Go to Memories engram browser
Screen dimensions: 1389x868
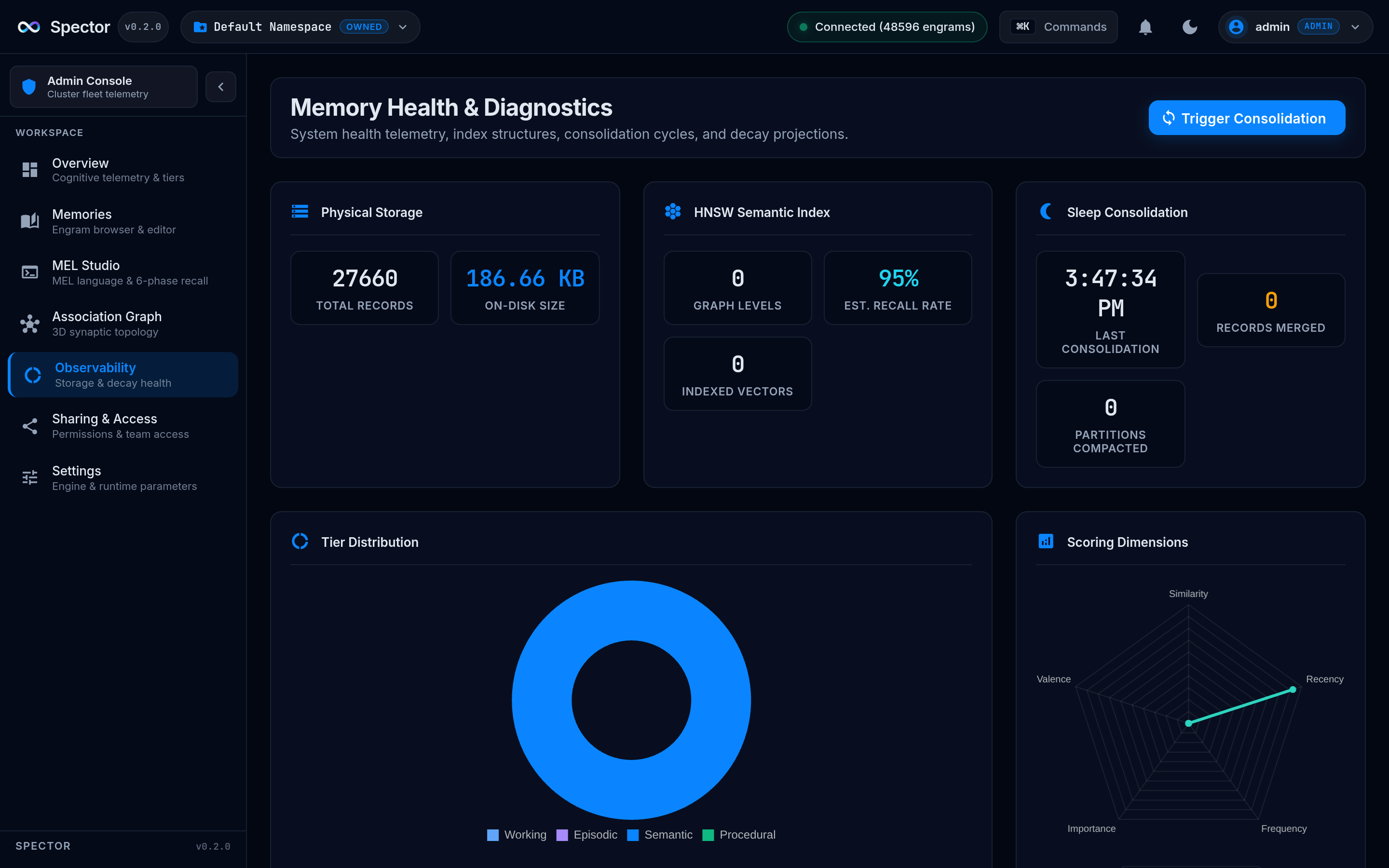123,221
